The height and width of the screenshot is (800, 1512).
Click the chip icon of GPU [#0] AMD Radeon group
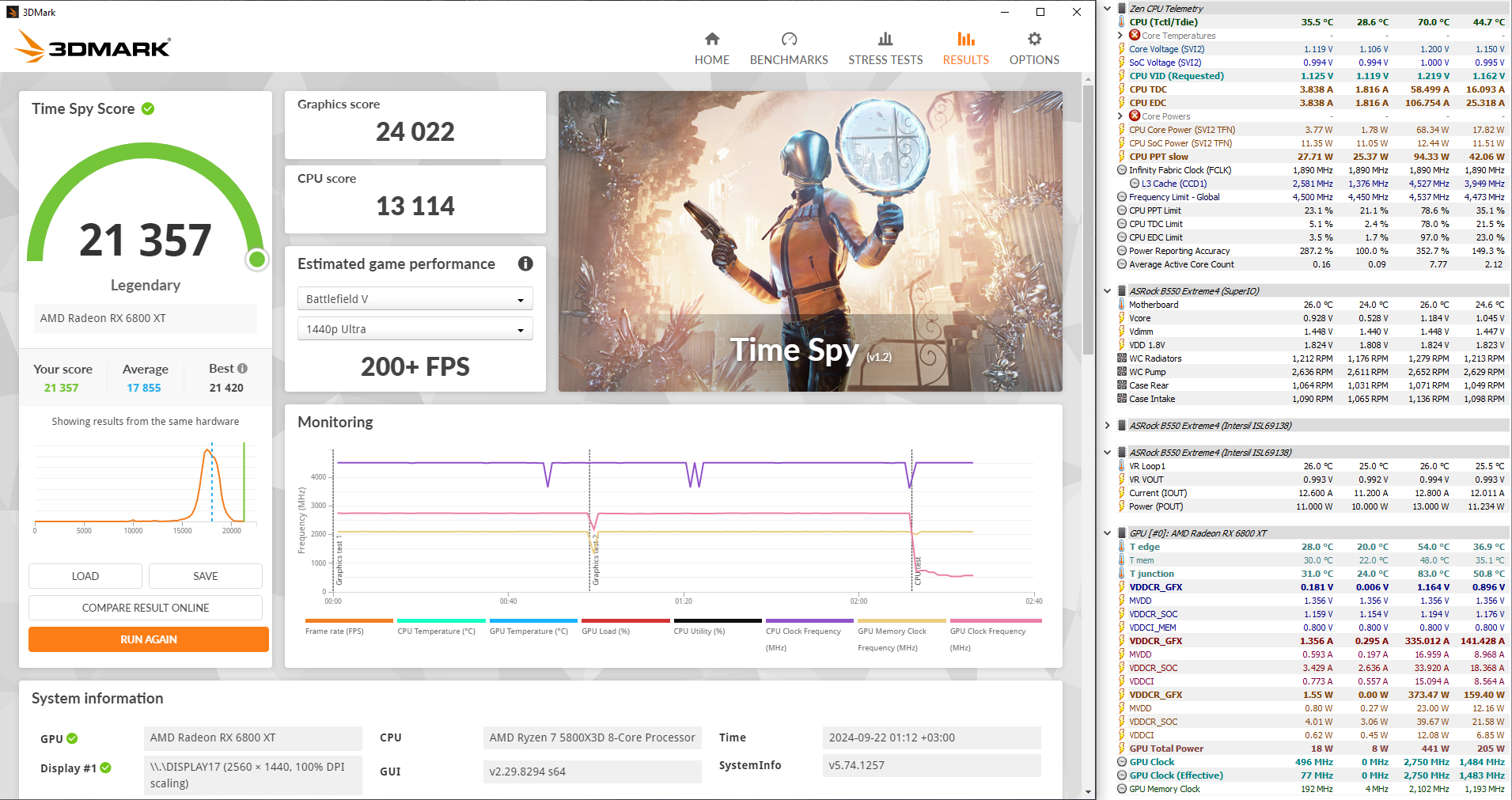(1122, 533)
